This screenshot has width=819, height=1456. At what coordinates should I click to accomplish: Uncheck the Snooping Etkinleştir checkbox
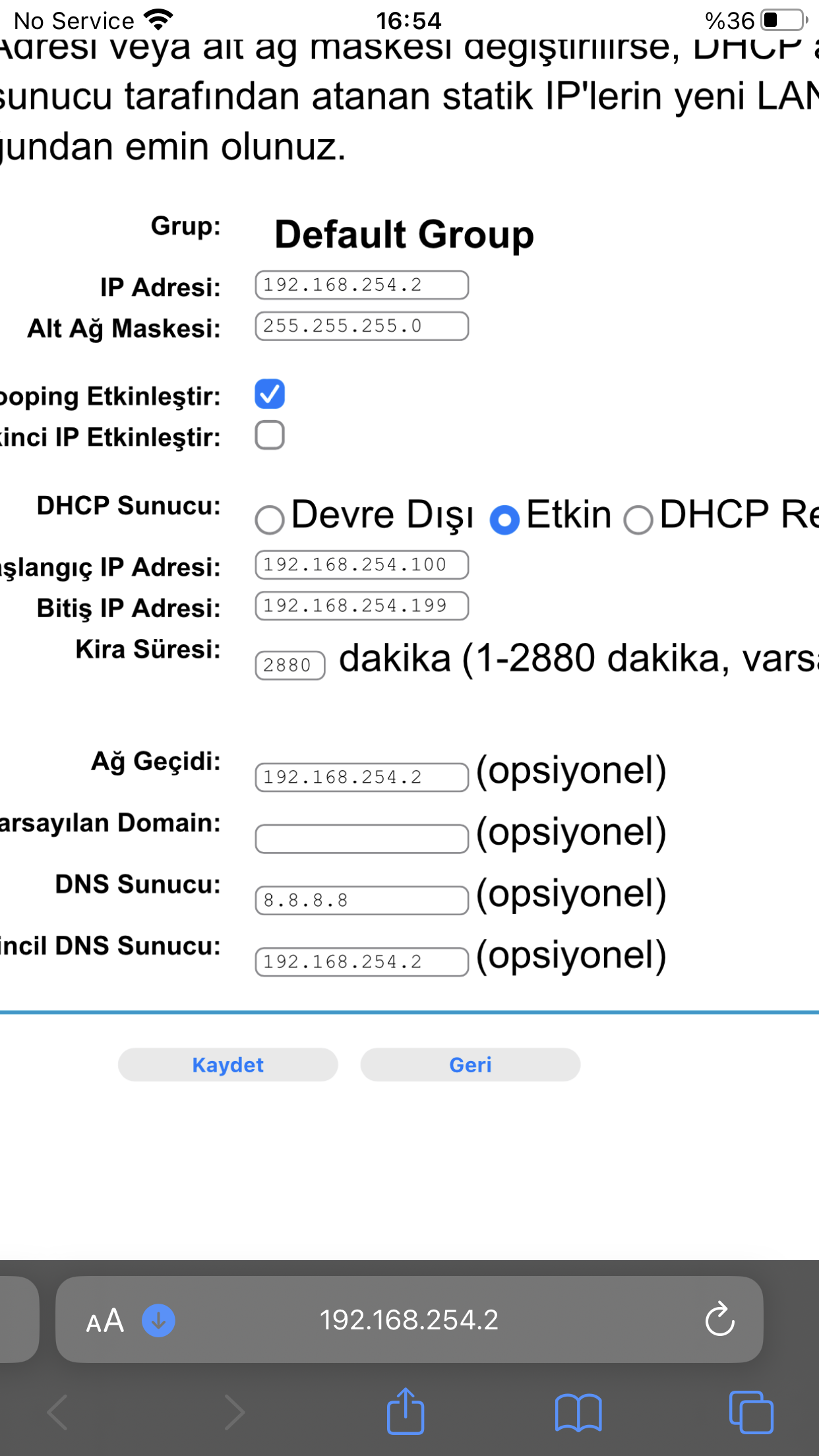[270, 394]
